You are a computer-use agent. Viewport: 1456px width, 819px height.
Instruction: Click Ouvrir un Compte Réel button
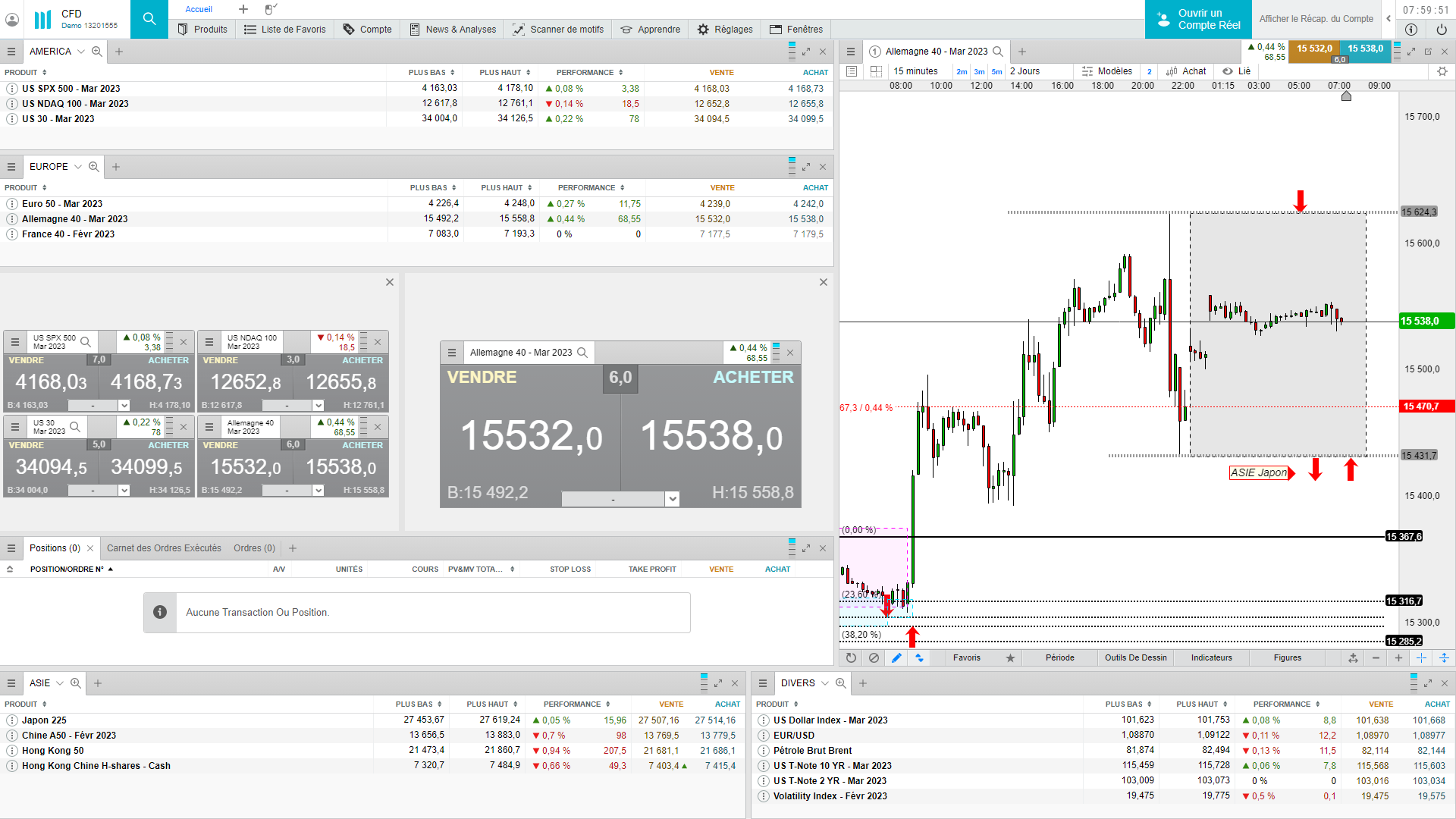pos(1198,20)
